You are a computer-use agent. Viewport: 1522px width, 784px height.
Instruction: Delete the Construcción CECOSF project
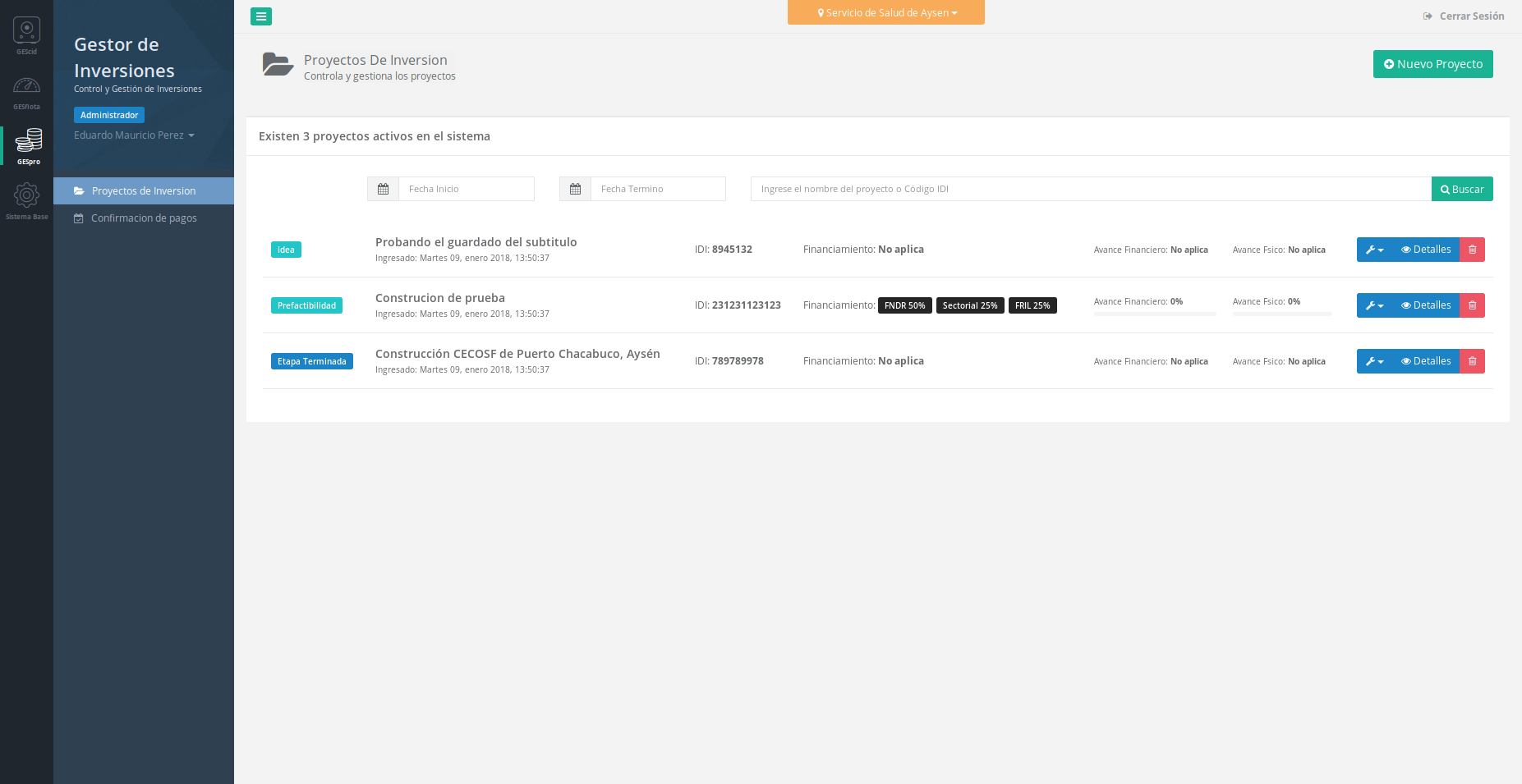pos(1472,361)
